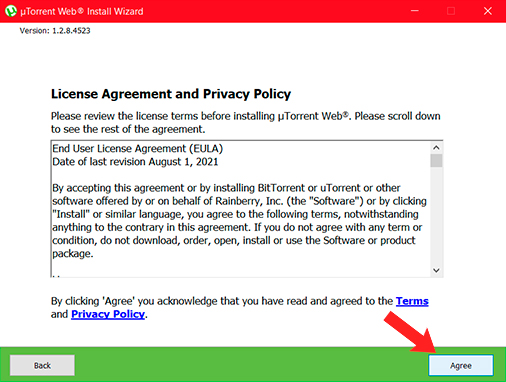Go back with the Back button
506x382 pixels.
coord(42,365)
